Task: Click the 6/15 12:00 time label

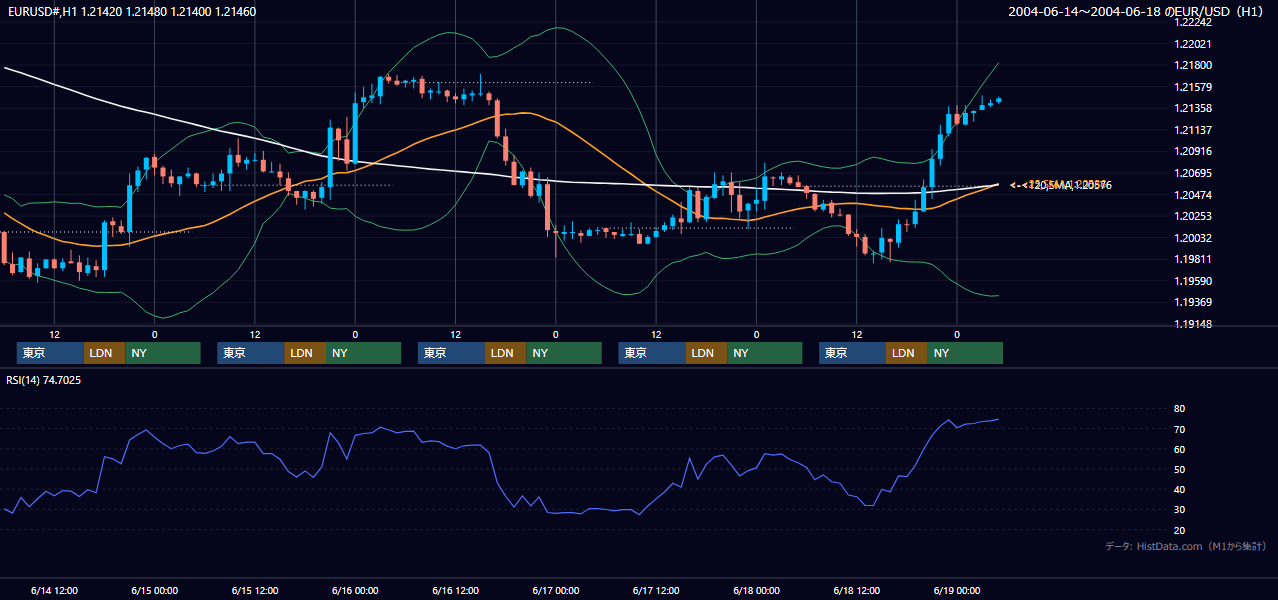Action: [x=255, y=590]
